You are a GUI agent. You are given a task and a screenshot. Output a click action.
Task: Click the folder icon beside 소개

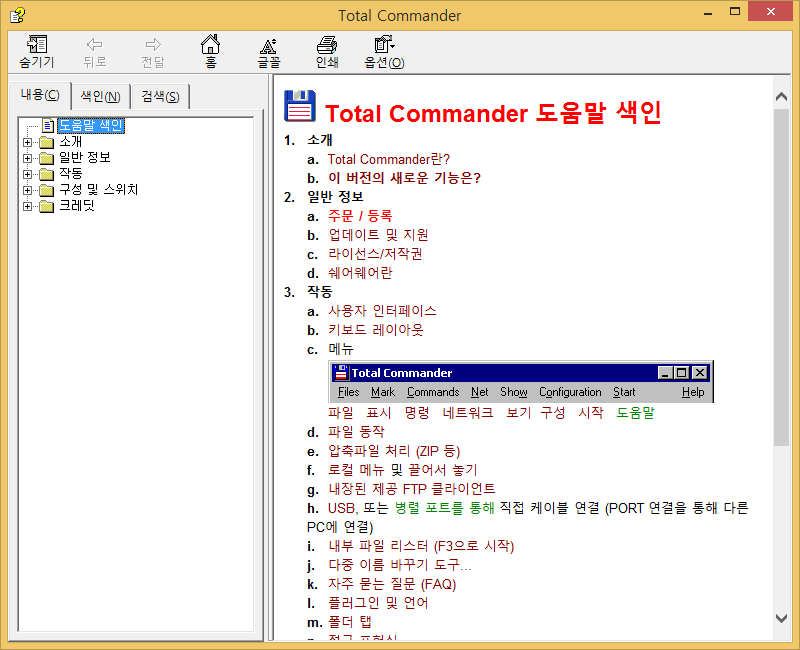click(x=46, y=142)
